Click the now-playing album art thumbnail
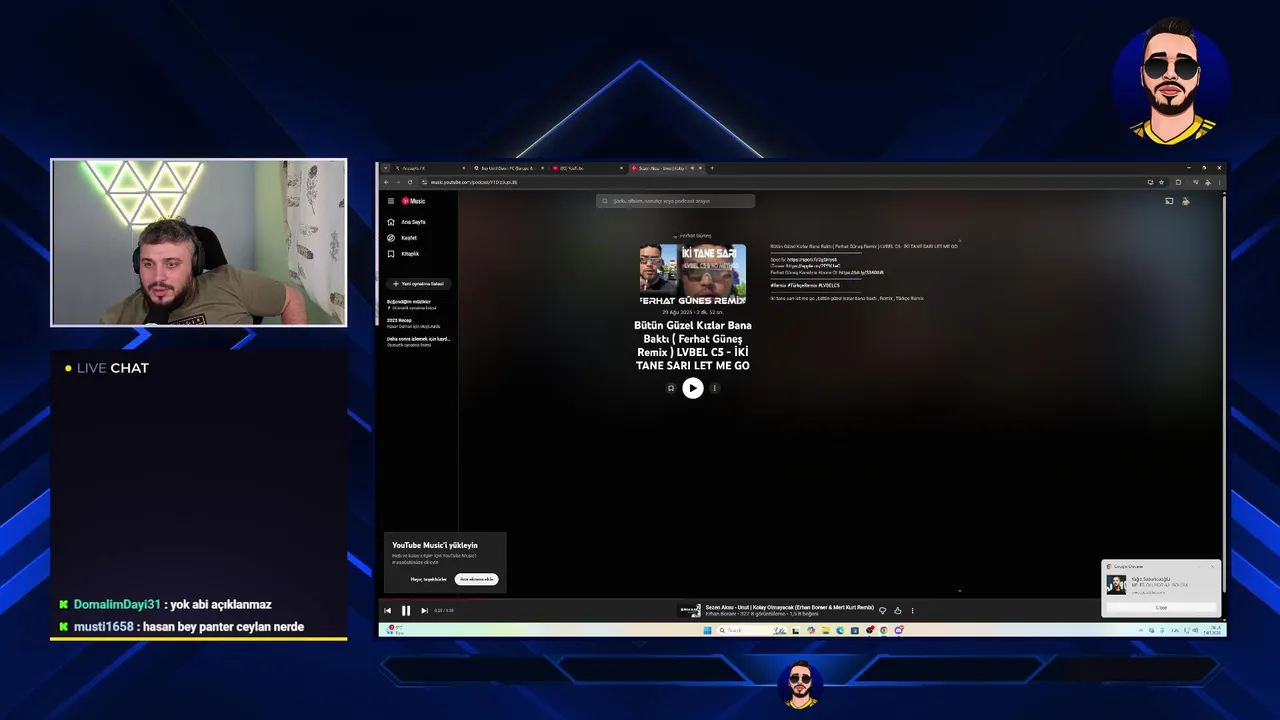This screenshot has height=720, width=1280. click(690, 610)
